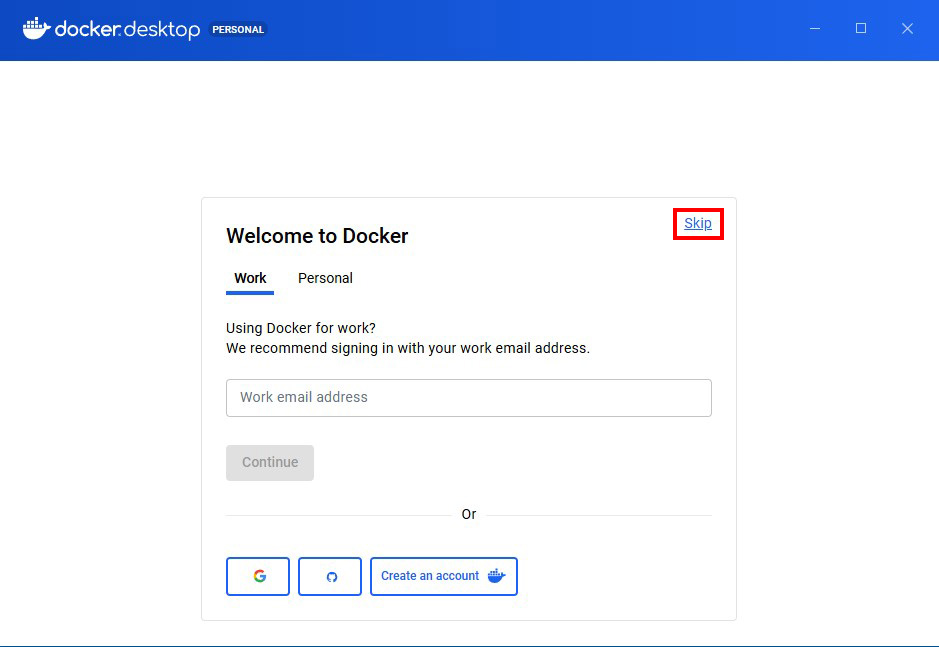Click the Google sign-in button outline
This screenshot has width=939, height=647.
pyautogui.click(x=258, y=576)
